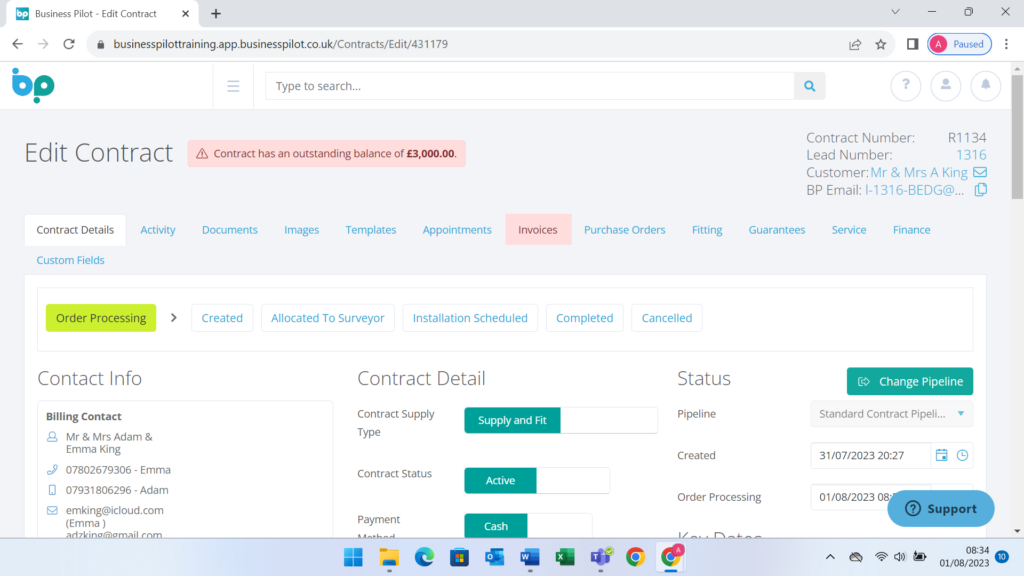The image size is (1024, 576).
Task: Switch to the Invoices tab
Action: click(538, 229)
